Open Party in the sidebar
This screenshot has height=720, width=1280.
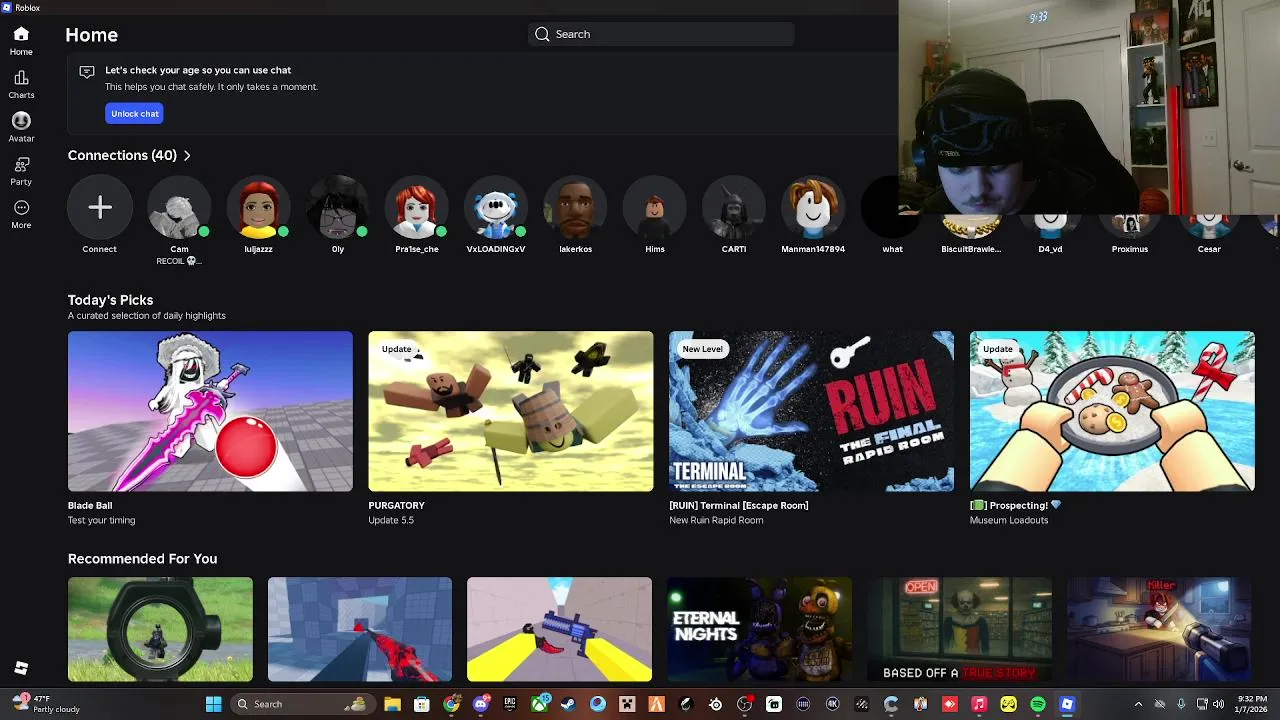coord(21,171)
